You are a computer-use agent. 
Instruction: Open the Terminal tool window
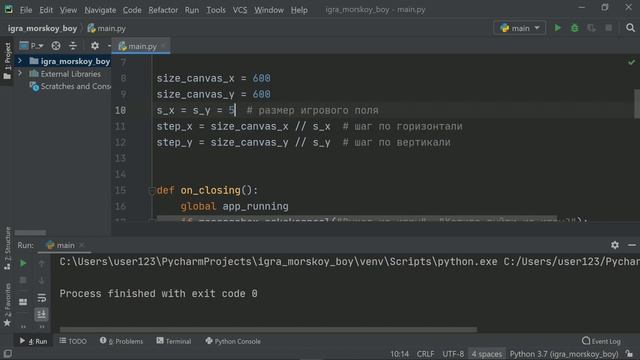[173, 341]
